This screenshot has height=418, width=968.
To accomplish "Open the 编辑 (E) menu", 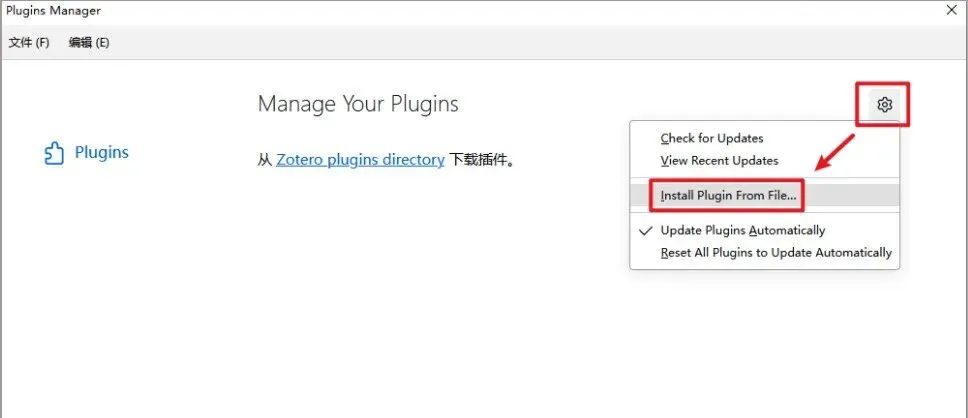I will (89, 43).
